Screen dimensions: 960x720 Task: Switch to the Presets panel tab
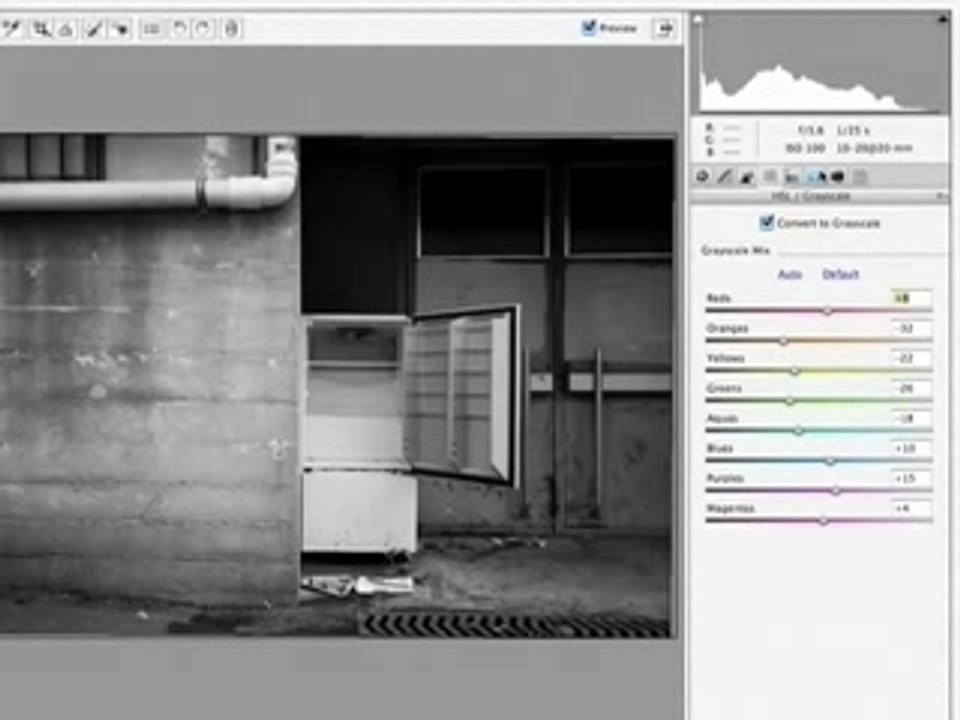(860, 177)
